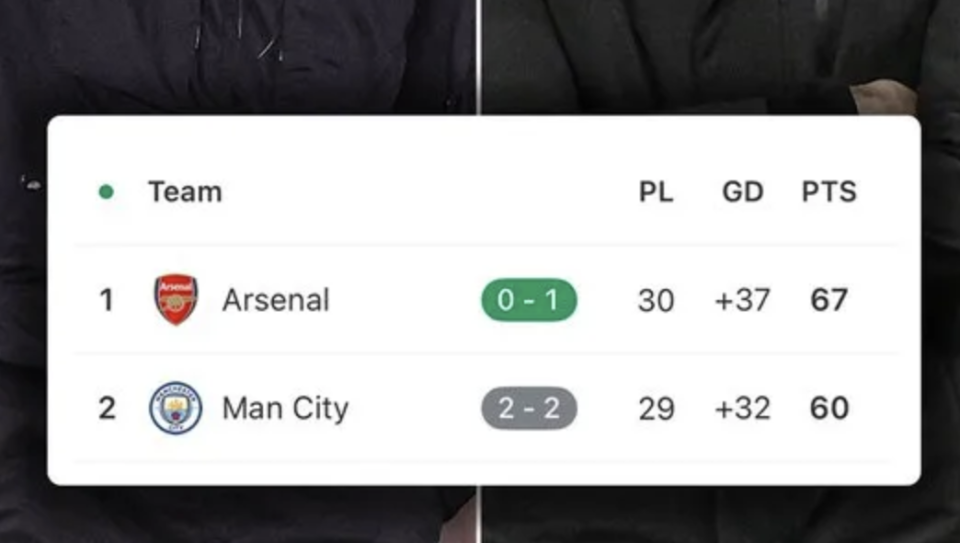Click Arsenal's 30 games played value
The image size is (960, 543).
[x=656, y=300]
